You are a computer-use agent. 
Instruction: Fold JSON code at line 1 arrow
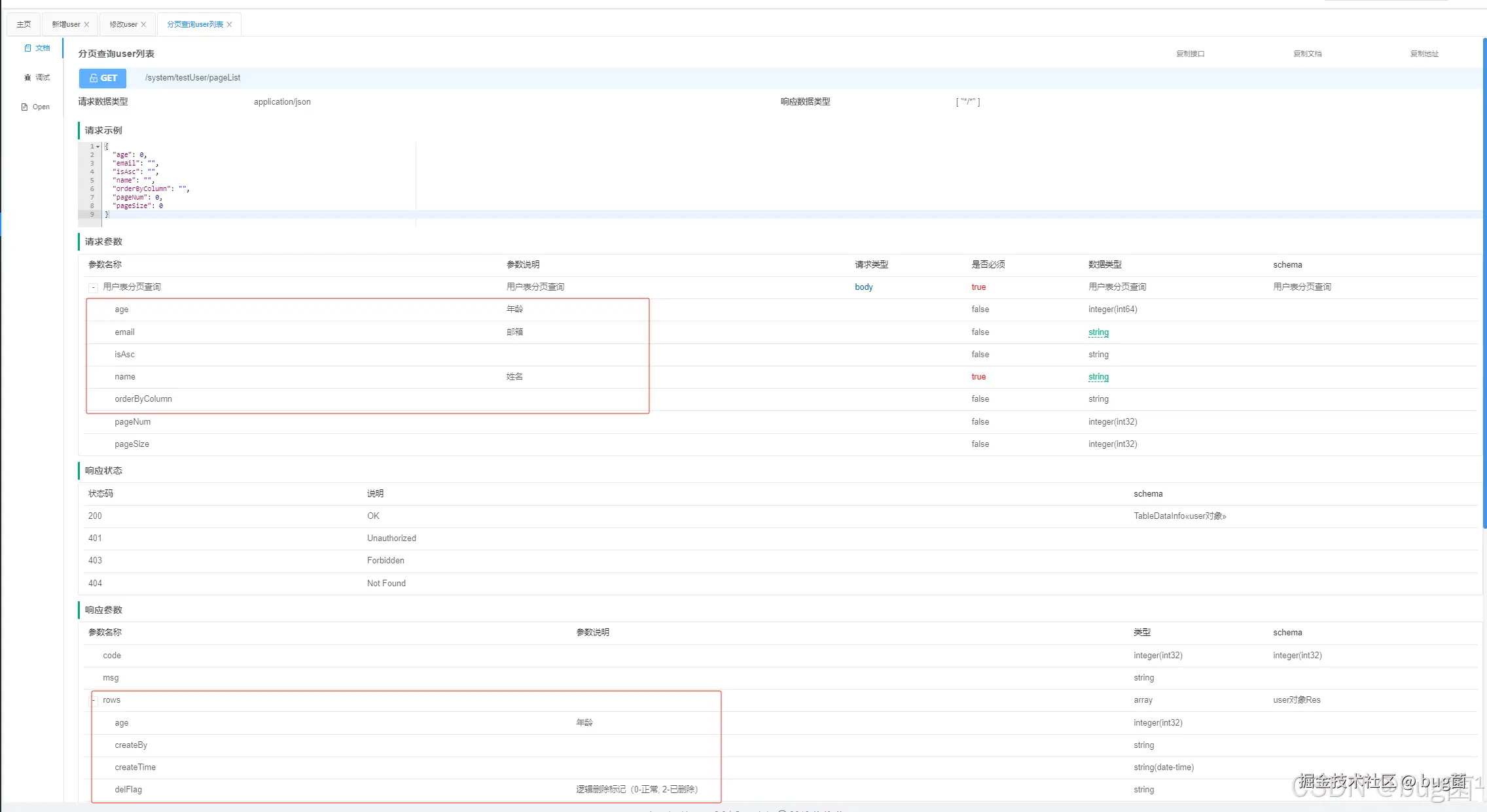click(x=98, y=147)
